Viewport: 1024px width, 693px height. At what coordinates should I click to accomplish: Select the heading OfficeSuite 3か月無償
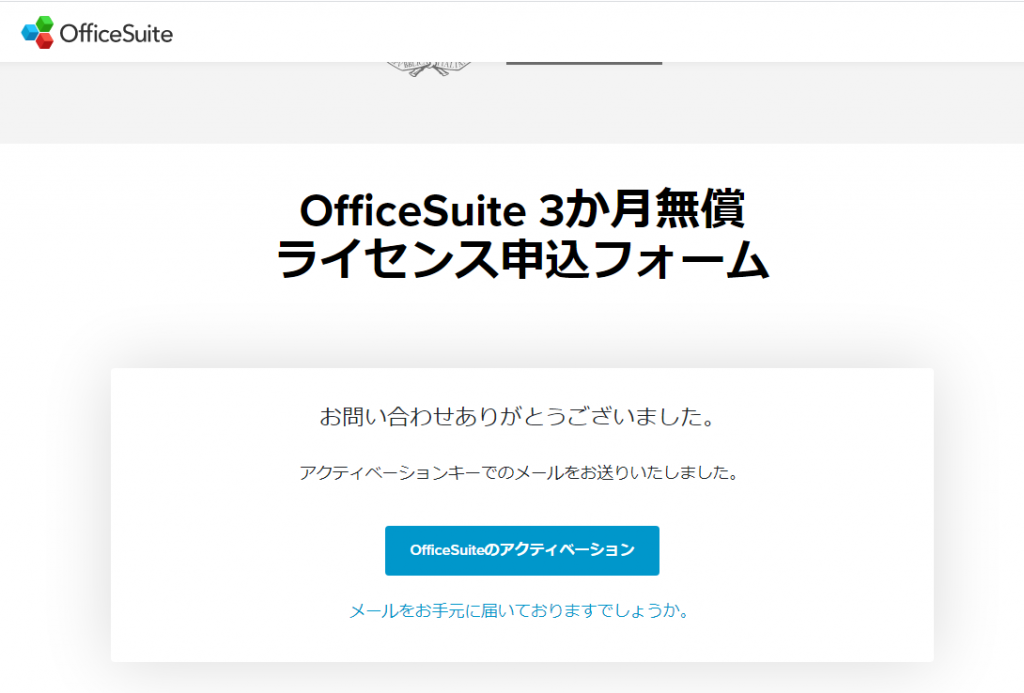click(522, 210)
